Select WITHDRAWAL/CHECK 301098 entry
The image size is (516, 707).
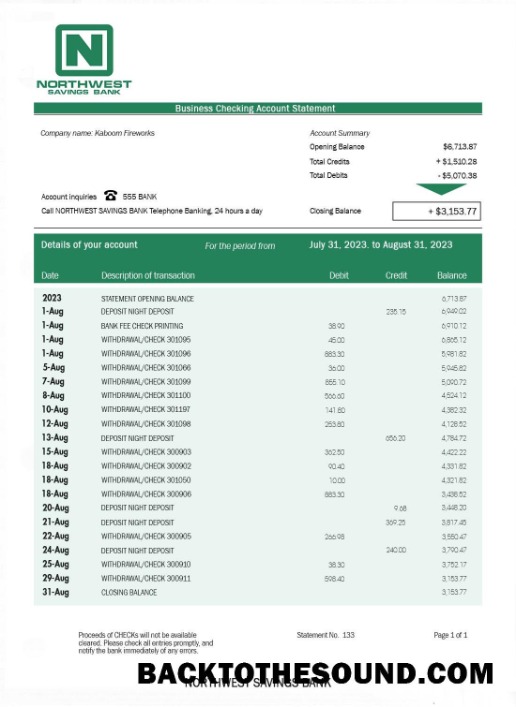tap(146, 424)
